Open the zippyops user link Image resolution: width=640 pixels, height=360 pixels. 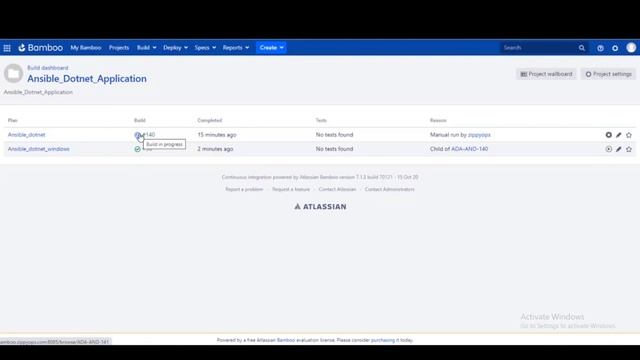pos(479,135)
